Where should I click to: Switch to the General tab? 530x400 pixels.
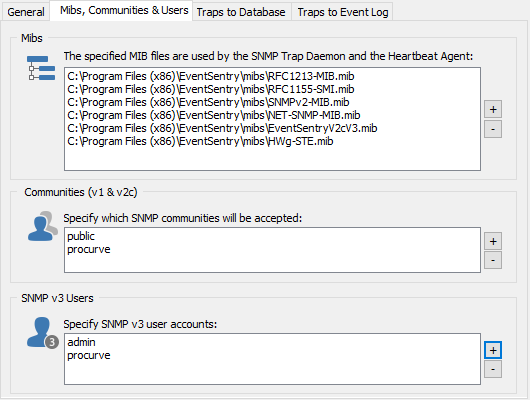pyautogui.click(x=26, y=12)
